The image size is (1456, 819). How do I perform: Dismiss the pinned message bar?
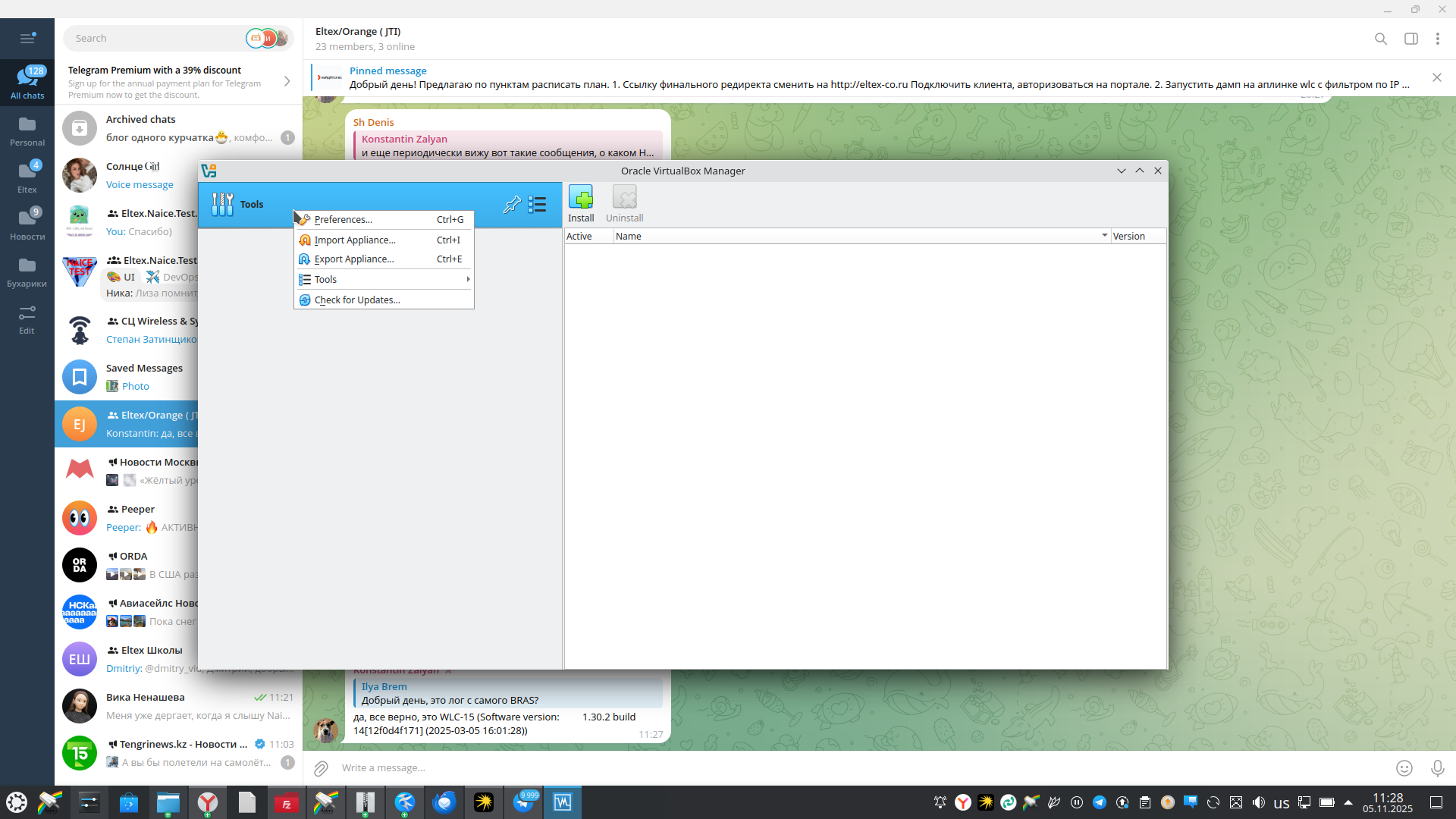click(x=1436, y=77)
